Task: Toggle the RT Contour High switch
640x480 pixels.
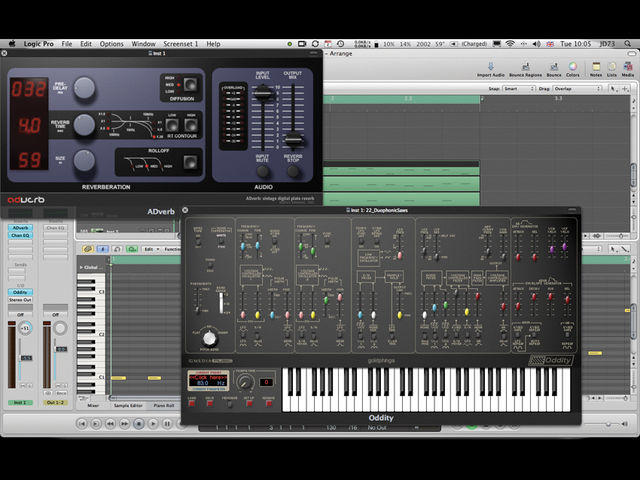Action: click(191, 124)
